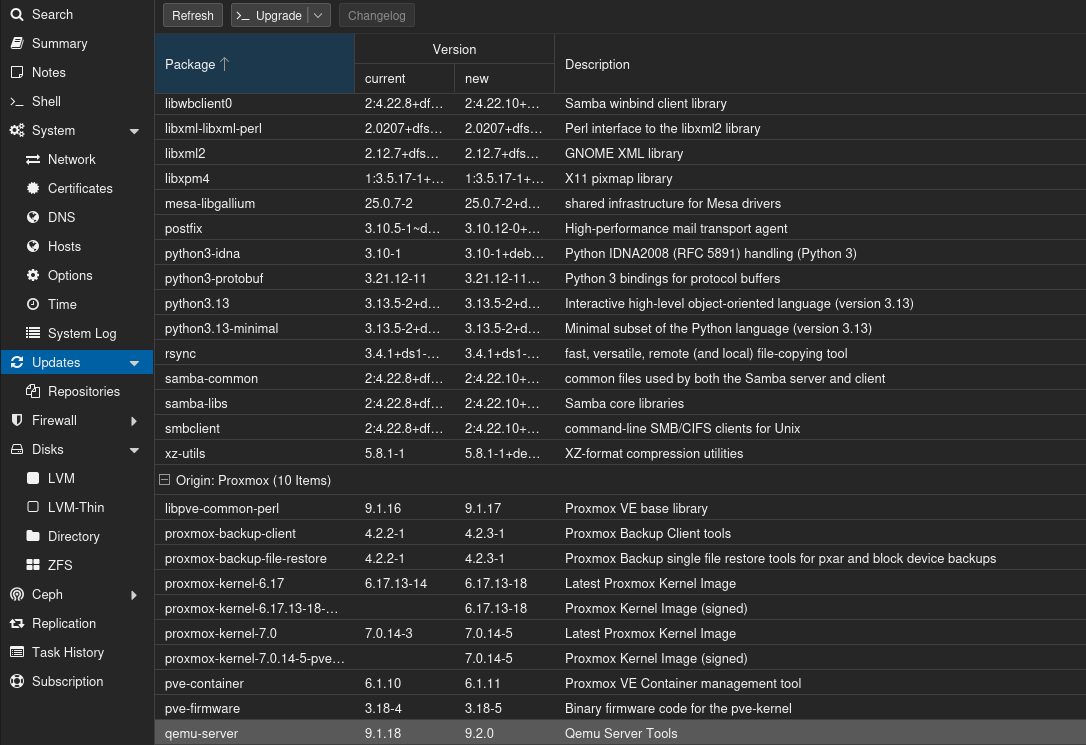Click the LVM-Thin outlined square icon
1086x745 pixels.
point(33,507)
